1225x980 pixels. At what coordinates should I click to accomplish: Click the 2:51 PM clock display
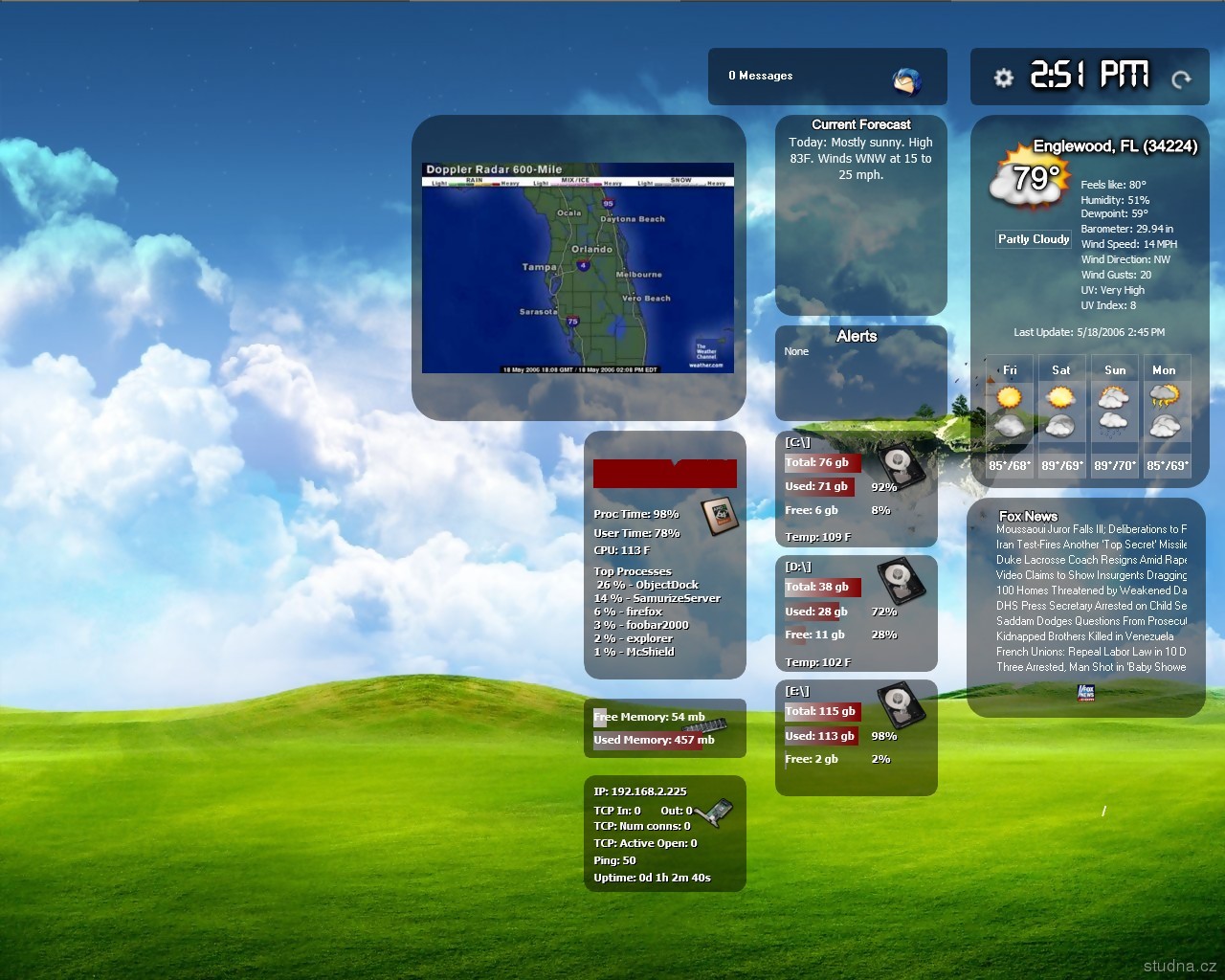[x=1089, y=76]
